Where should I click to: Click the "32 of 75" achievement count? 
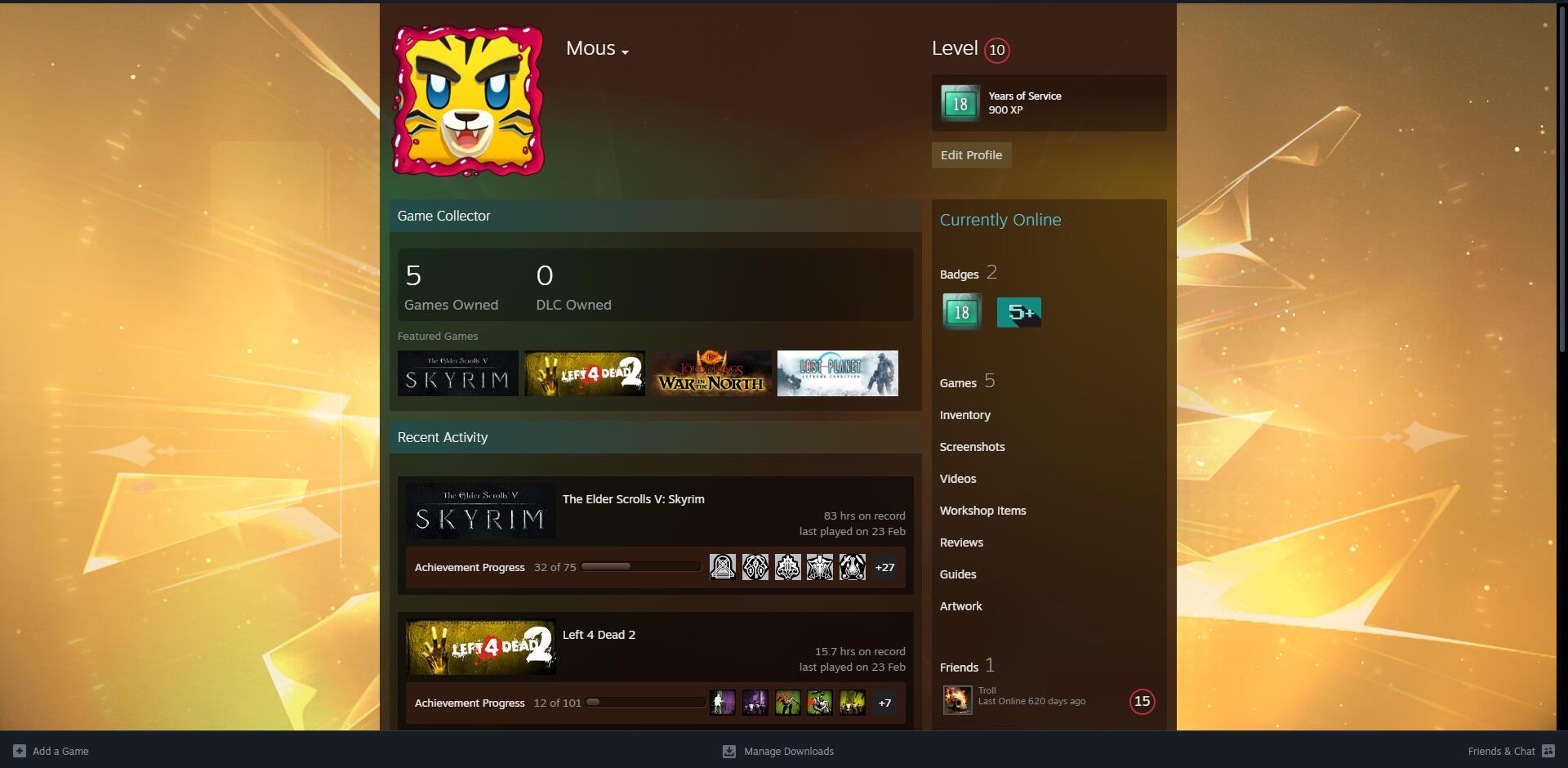[555, 567]
